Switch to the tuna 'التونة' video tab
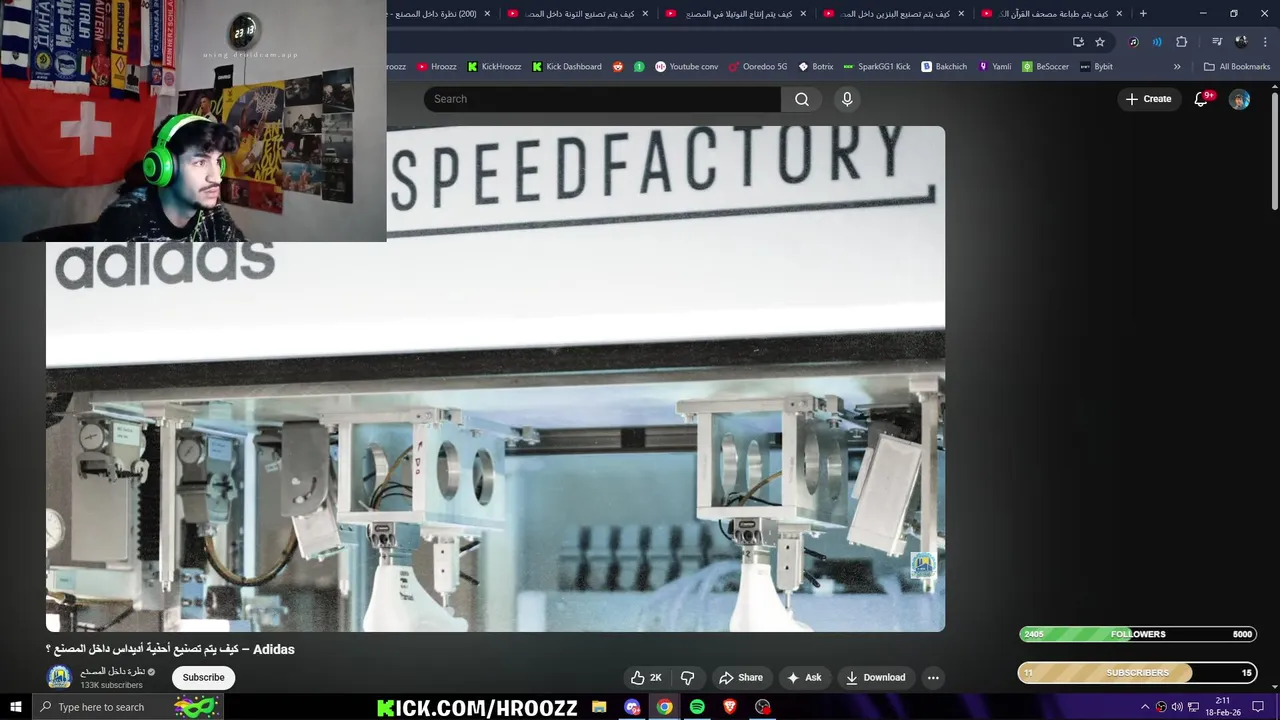The width and height of the screenshot is (1280, 720). point(578,14)
